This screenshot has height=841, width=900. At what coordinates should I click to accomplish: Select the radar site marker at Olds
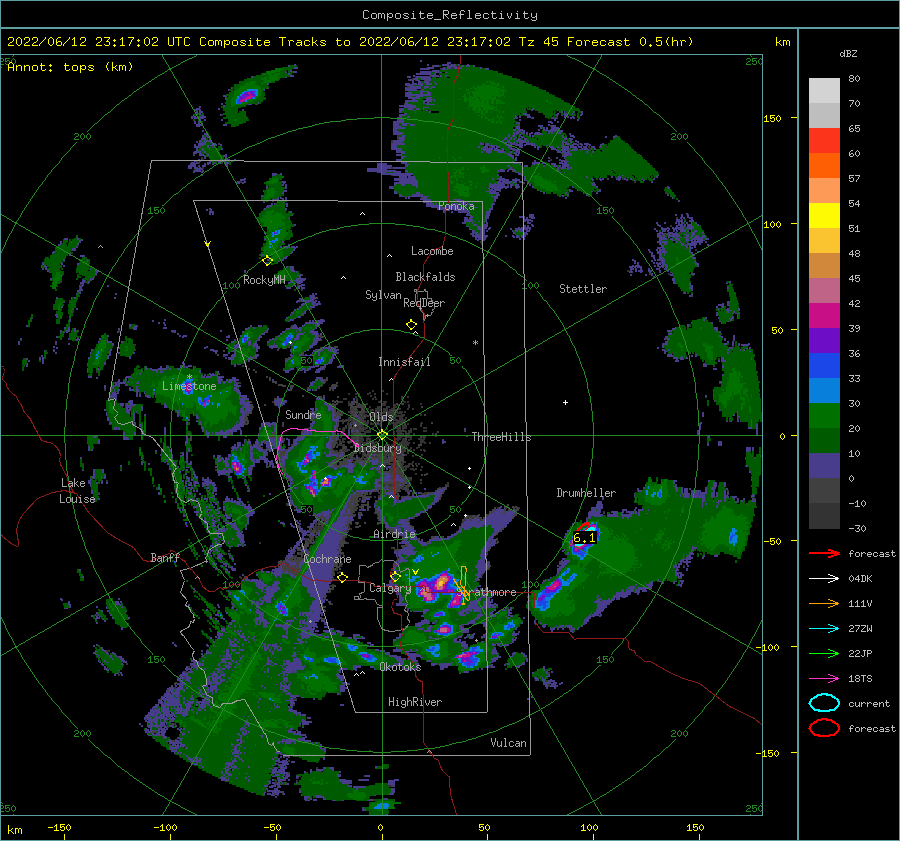(382, 435)
